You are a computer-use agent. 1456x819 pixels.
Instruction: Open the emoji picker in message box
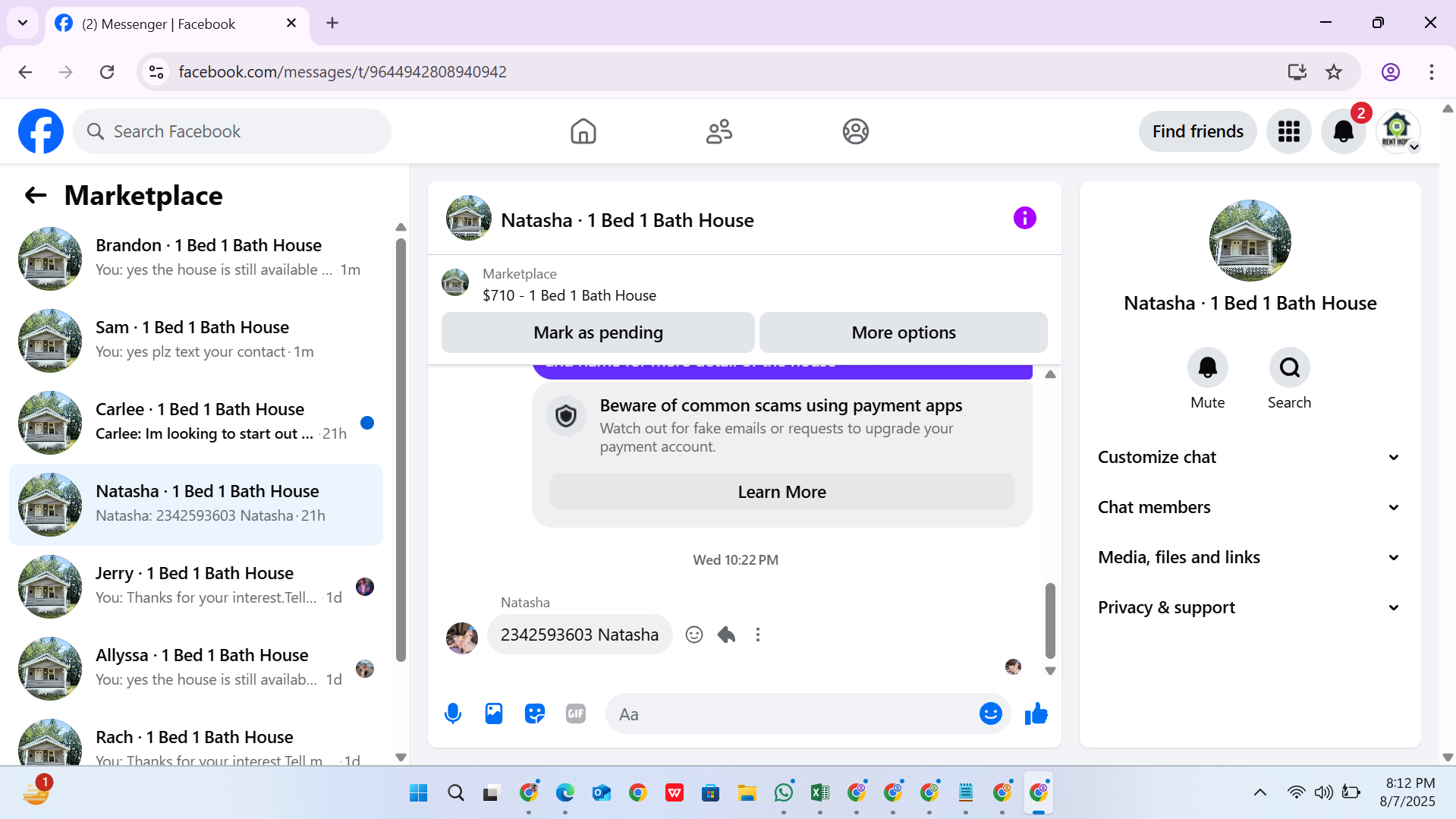tap(990, 713)
